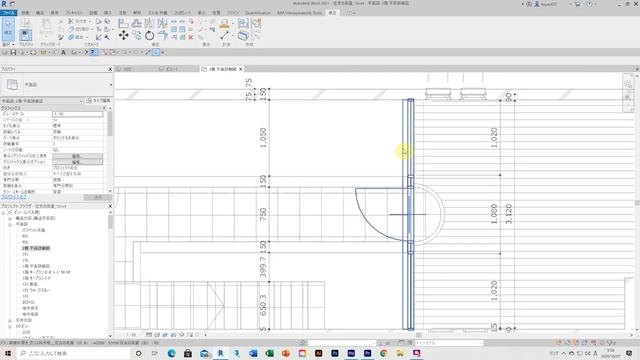Open the type selector dropdown in Properties
Viewport: 640px width, 360px height.
(x=110, y=85)
